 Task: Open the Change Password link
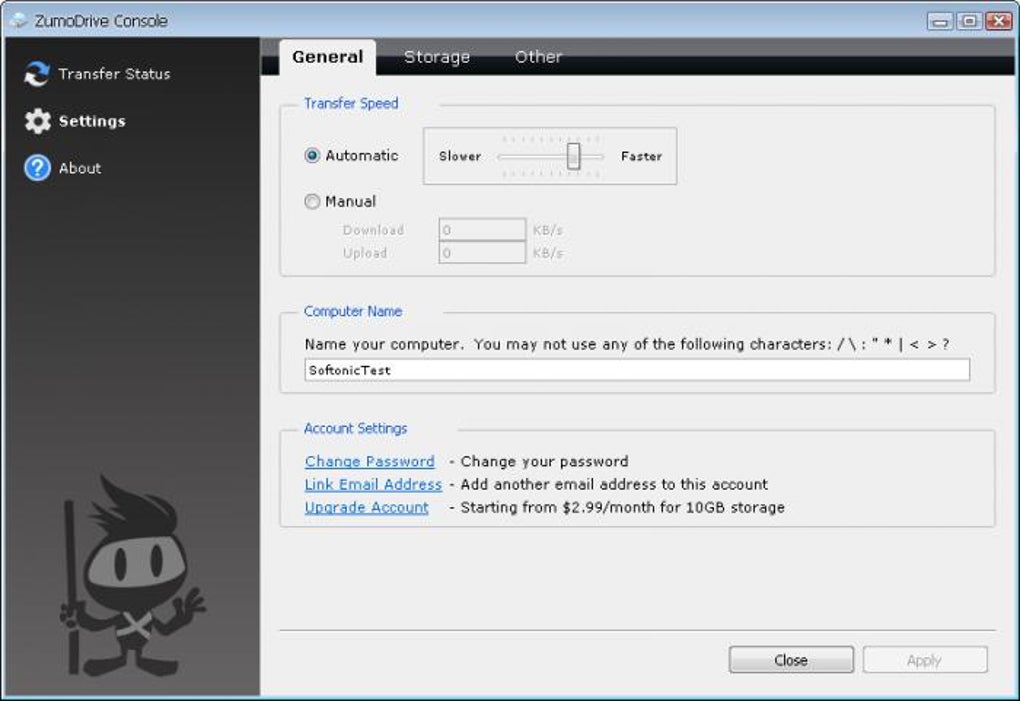point(369,461)
